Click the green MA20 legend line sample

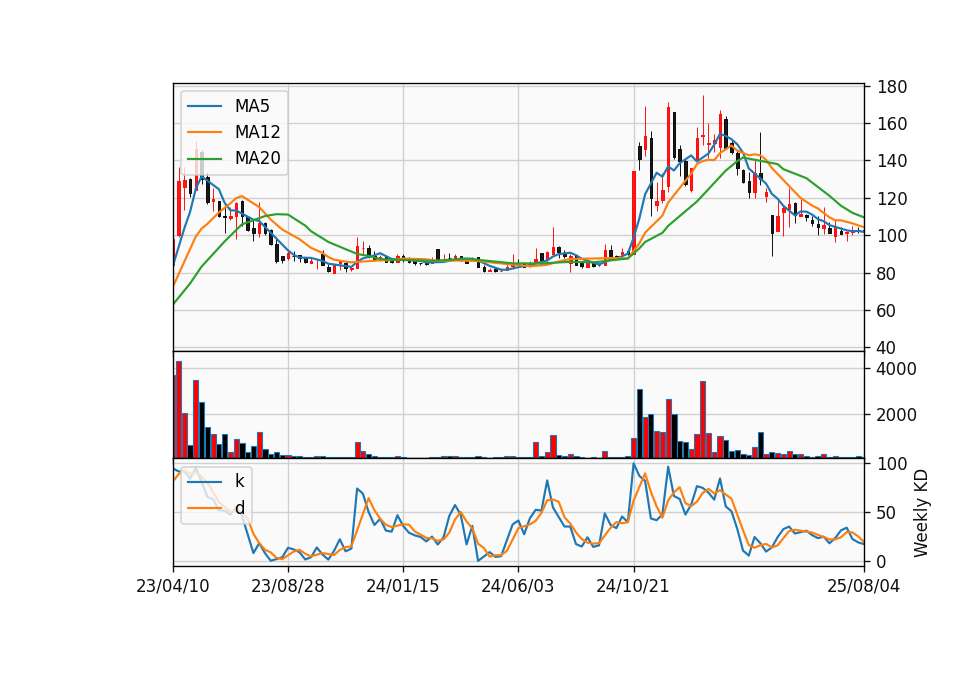tap(204, 158)
